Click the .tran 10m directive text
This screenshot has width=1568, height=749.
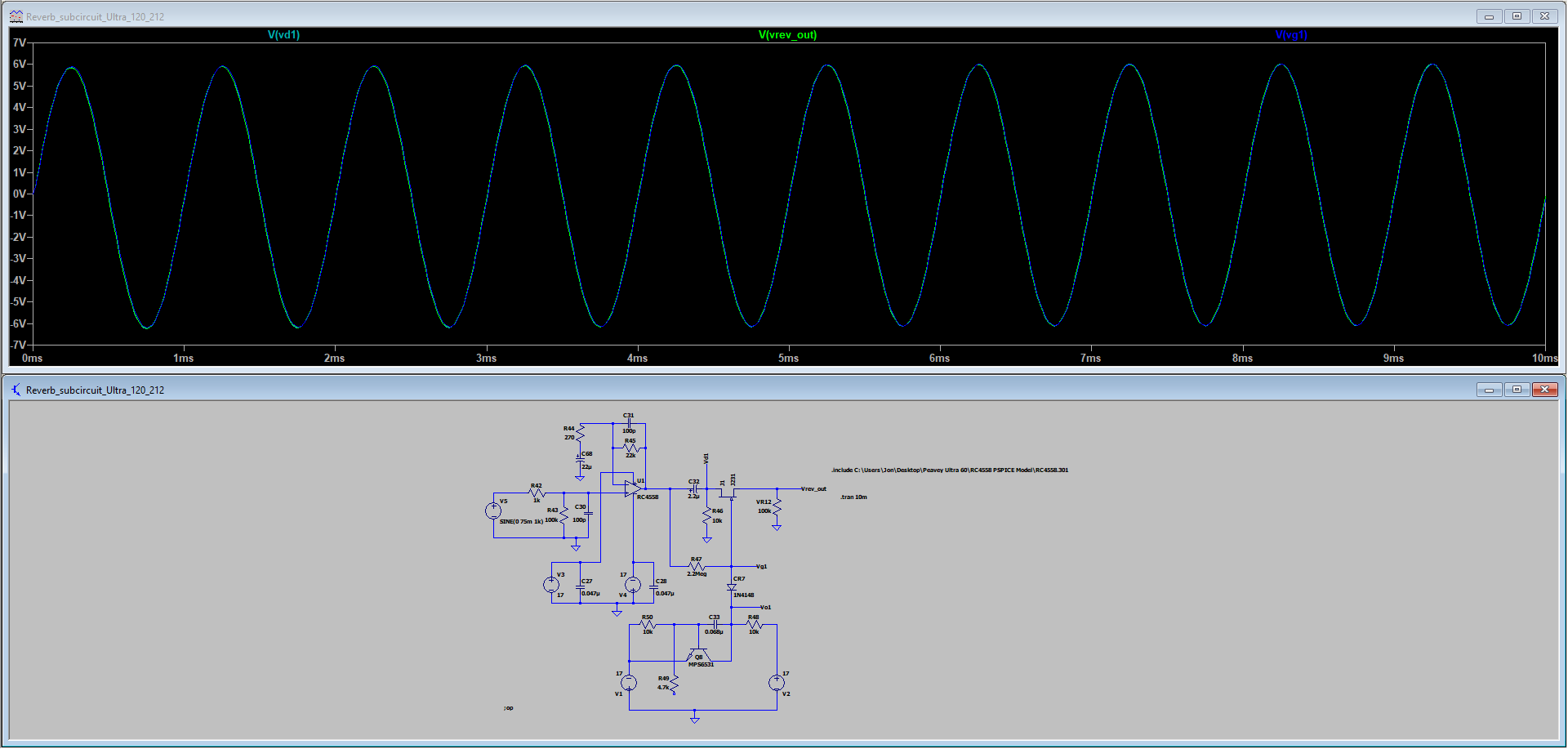tap(853, 497)
